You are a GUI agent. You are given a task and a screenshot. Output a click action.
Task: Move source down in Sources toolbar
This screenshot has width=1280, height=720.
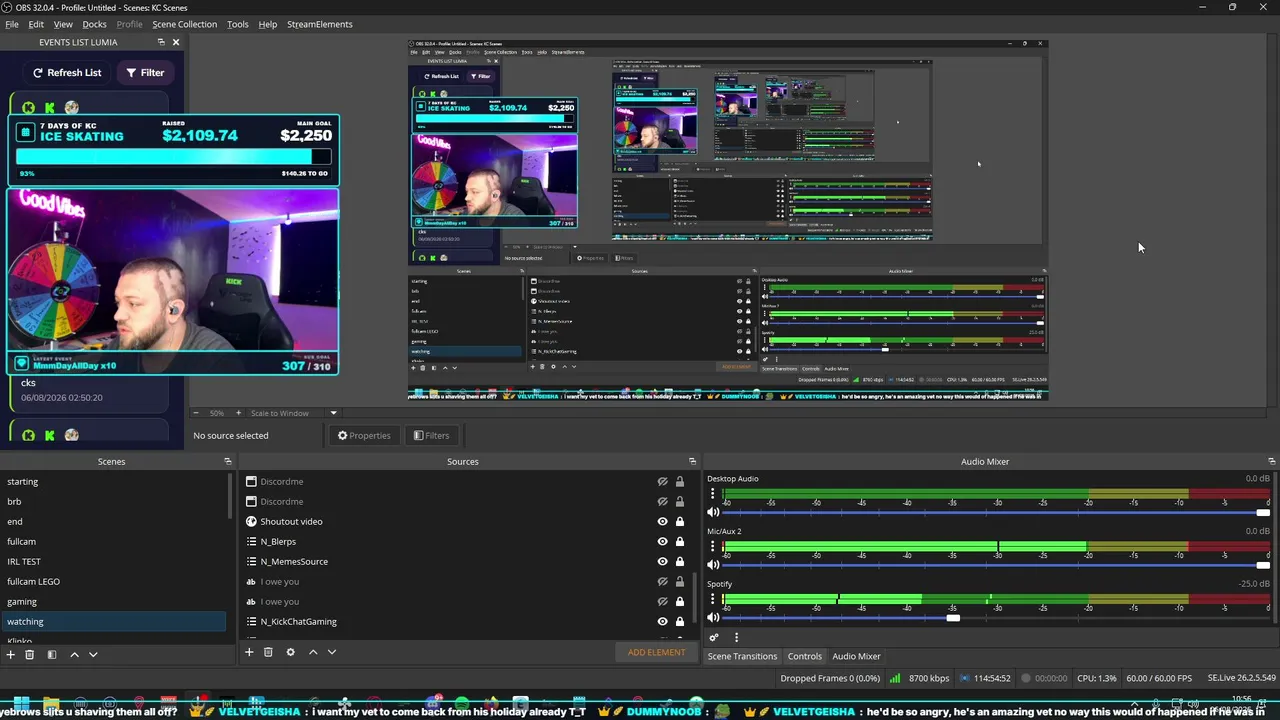332,652
